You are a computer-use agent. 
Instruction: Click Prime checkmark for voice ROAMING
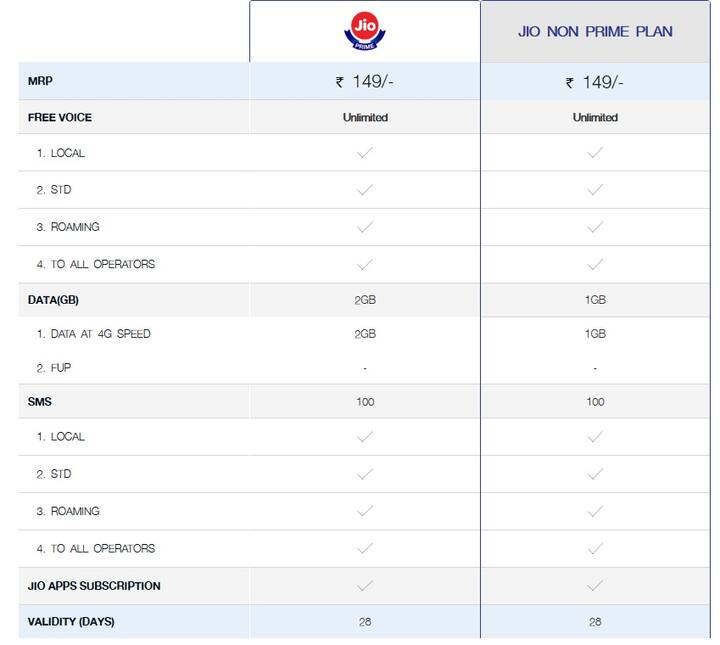click(365, 227)
